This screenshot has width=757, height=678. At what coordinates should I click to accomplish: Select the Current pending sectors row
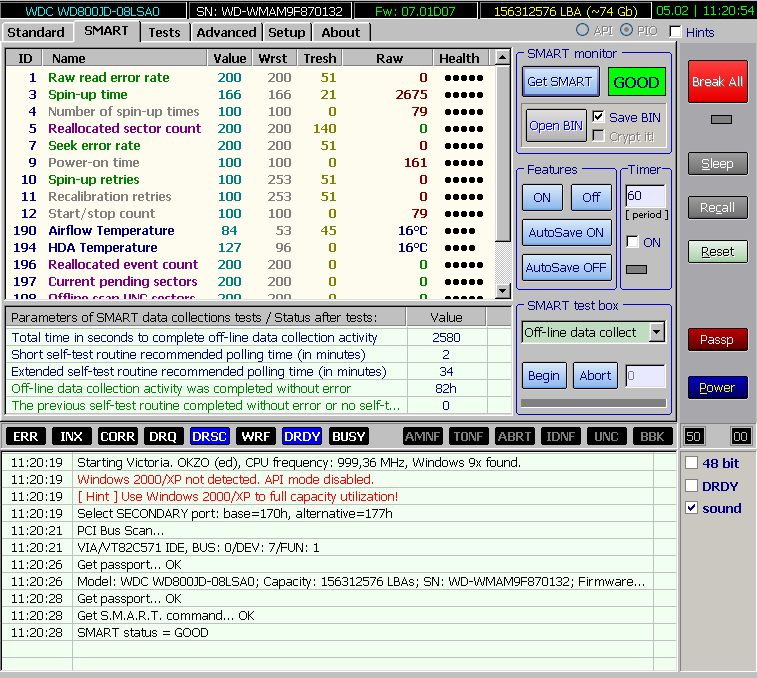click(x=251, y=282)
